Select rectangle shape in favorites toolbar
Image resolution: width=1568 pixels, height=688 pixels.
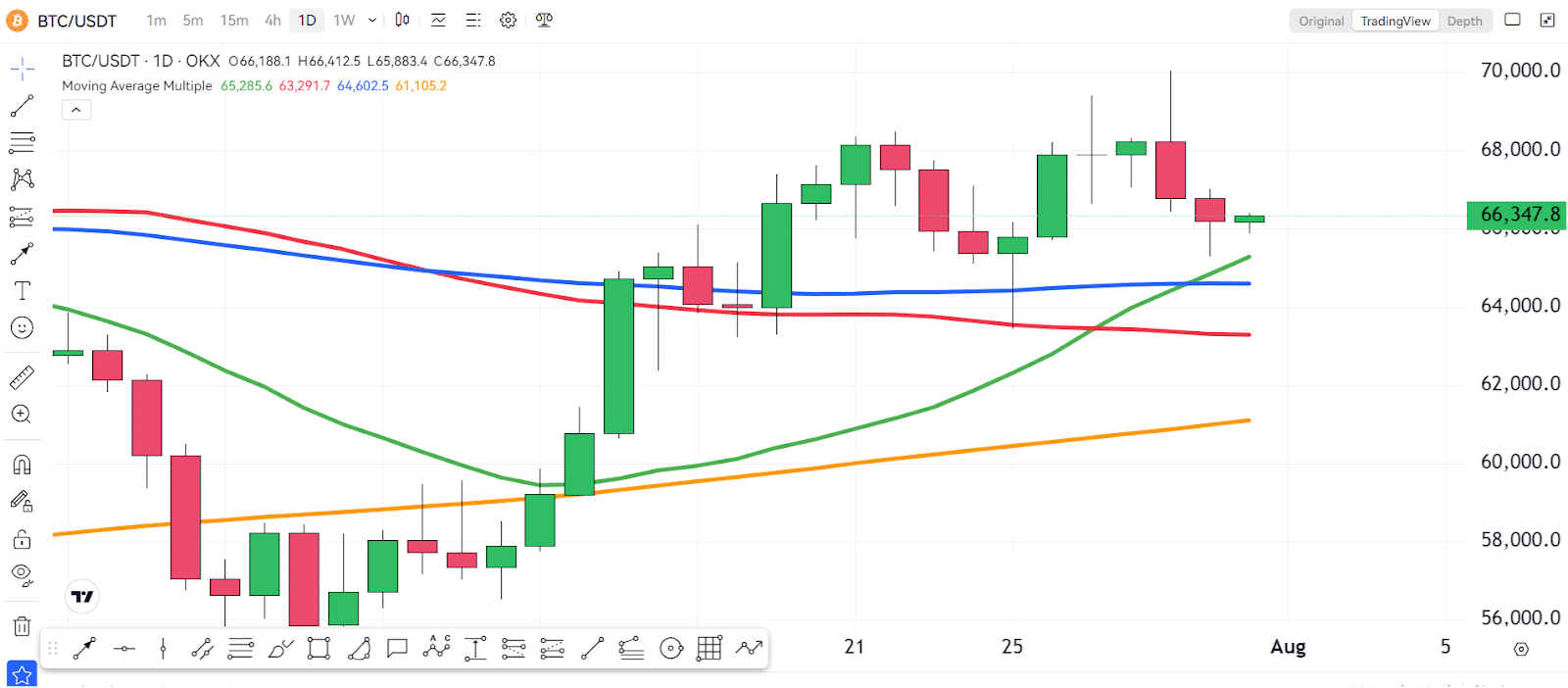coord(318,648)
